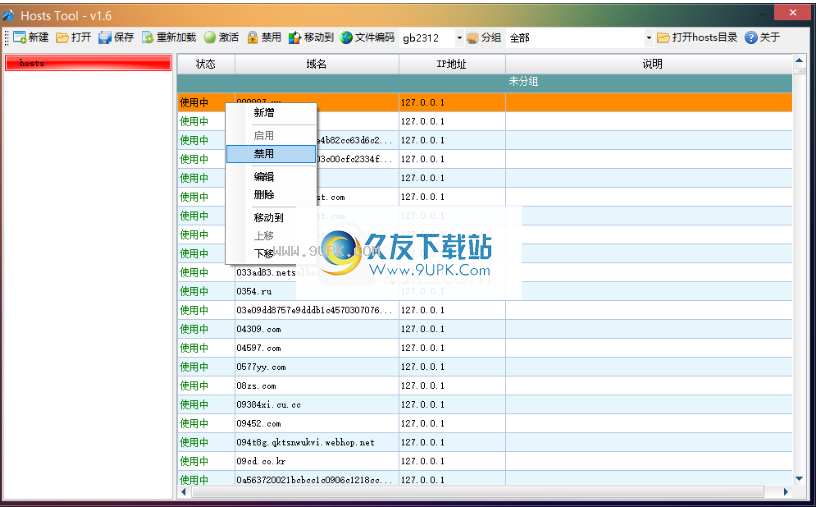The image size is (819, 507).
Task: Click 127.0.0.1 in the orange highlighted row
Action: [x=423, y=103]
